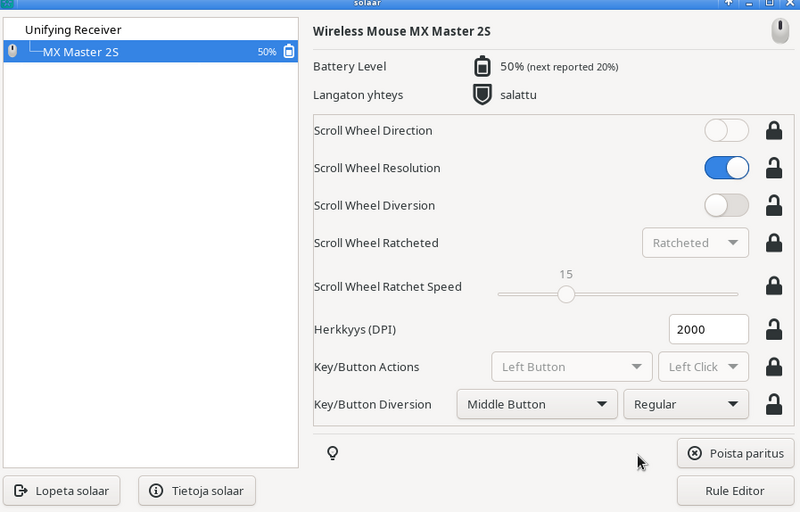Image resolution: width=800 pixels, height=512 pixels.
Task: Click the lock icon for Scroll Wheel Resolution
Action: [774, 168]
